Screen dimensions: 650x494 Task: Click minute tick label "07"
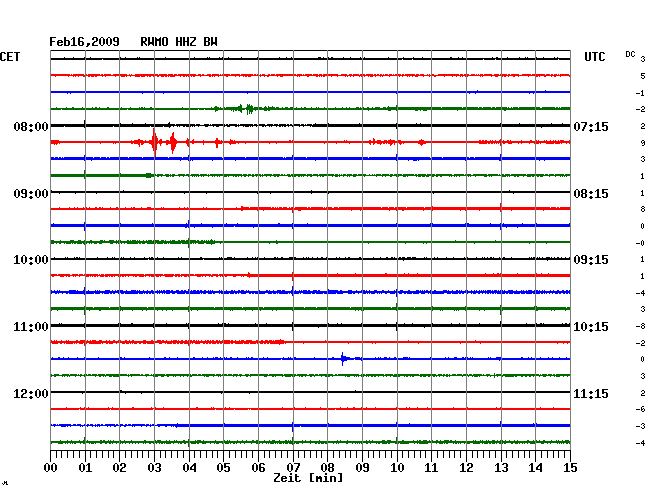click(293, 468)
